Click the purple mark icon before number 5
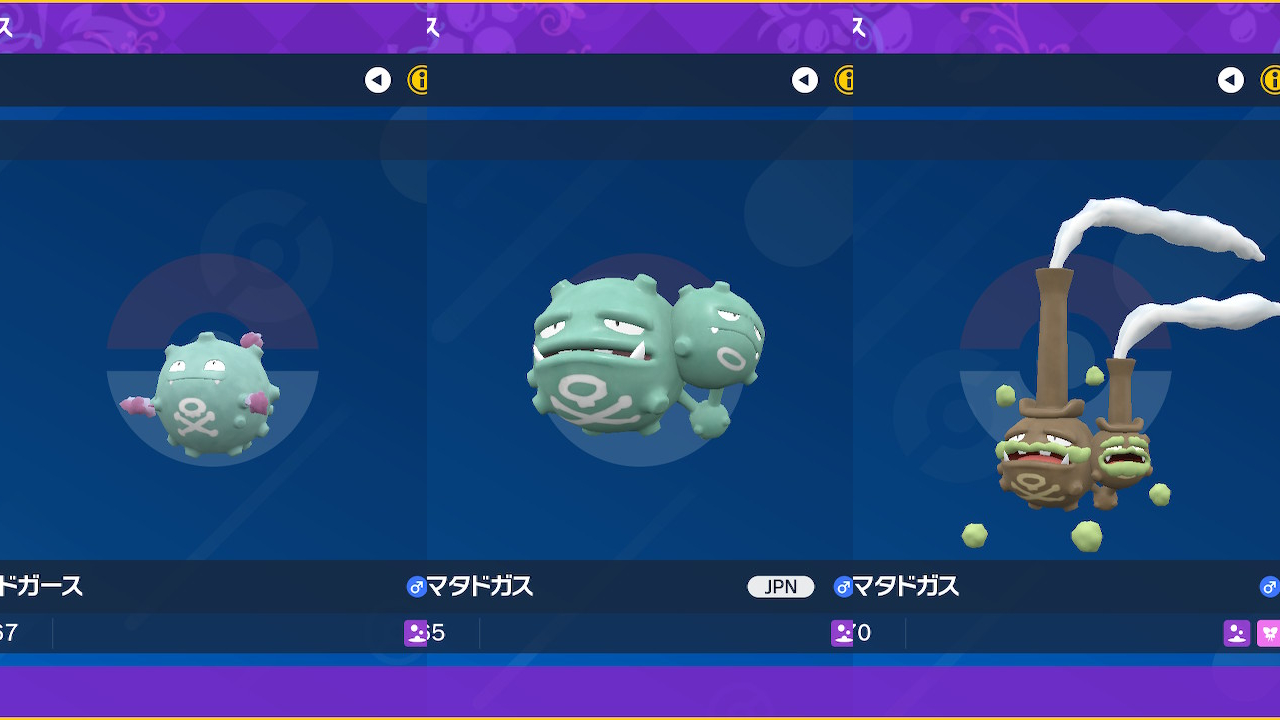This screenshot has height=720, width=1280. click(415, 633)
